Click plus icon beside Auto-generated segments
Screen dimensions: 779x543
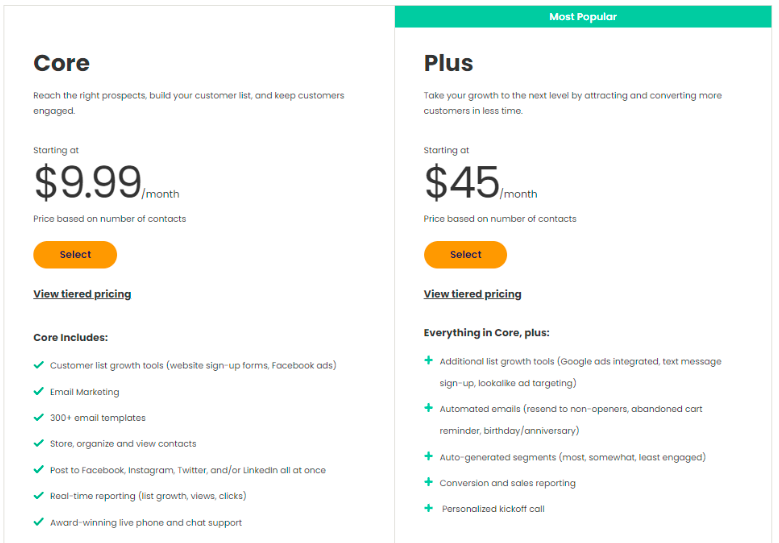pos(429,457)
